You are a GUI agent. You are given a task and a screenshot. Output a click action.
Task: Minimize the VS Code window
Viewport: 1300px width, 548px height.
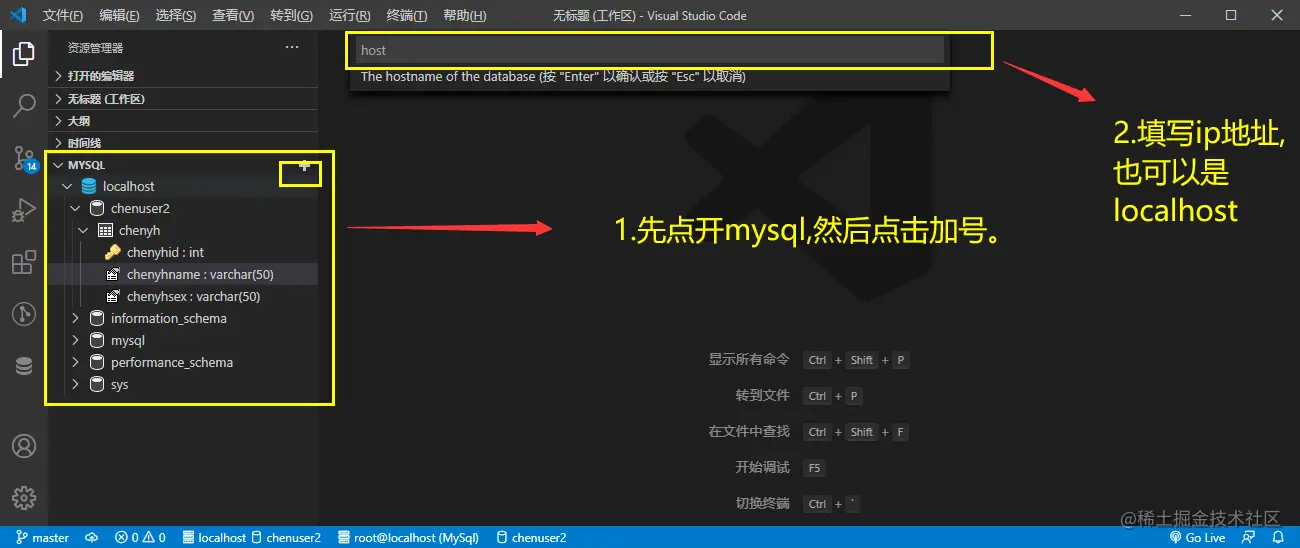1186,15
